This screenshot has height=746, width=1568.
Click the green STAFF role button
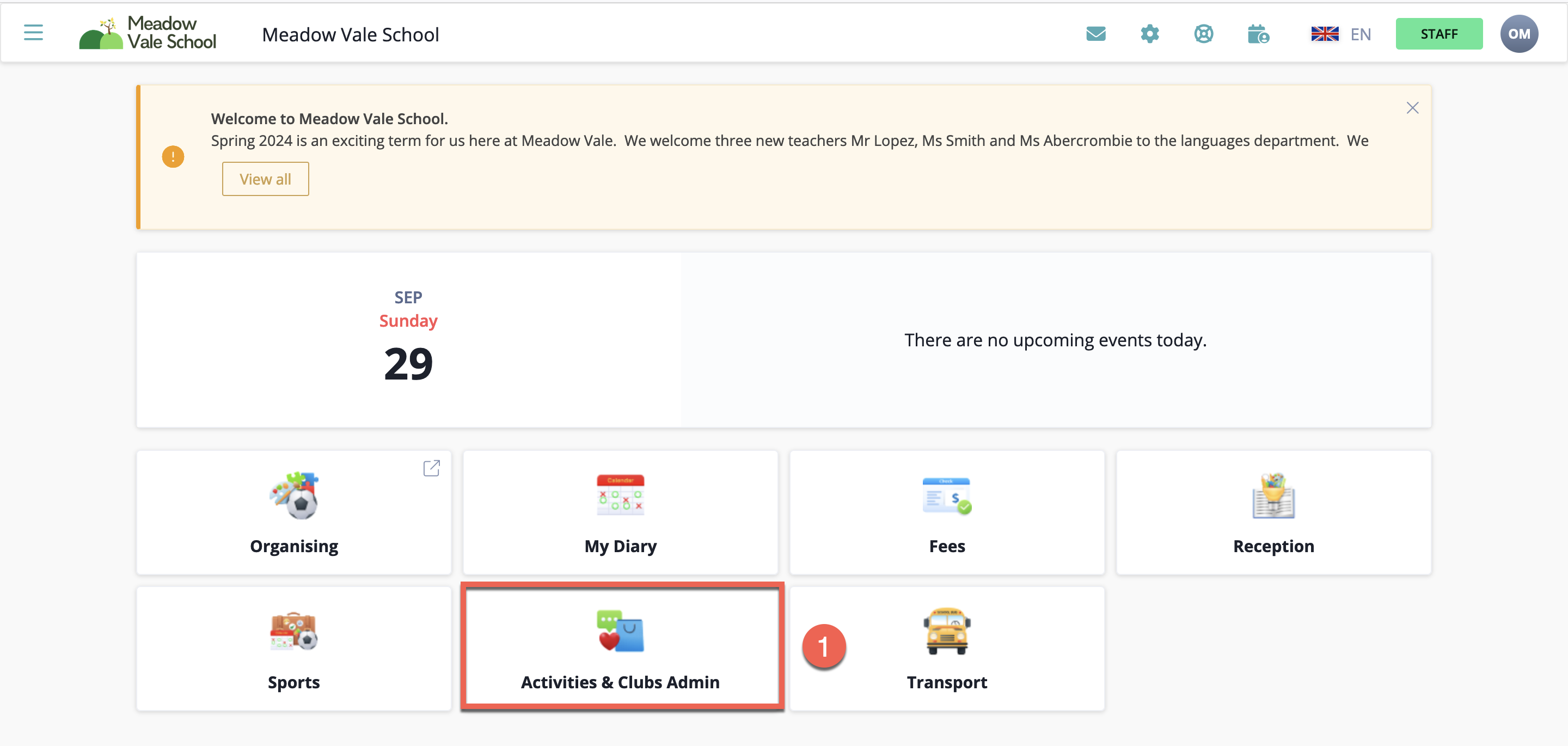pos(1438,34)
